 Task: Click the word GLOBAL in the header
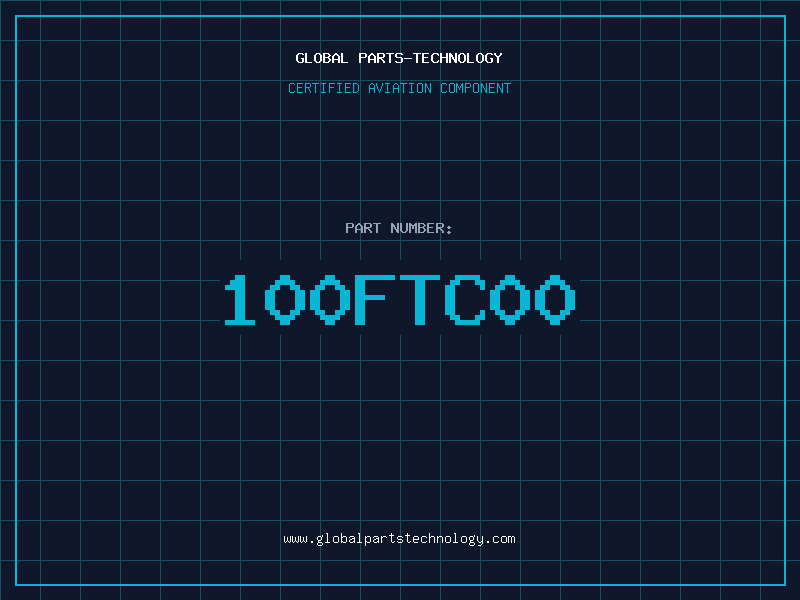[322, 58]
